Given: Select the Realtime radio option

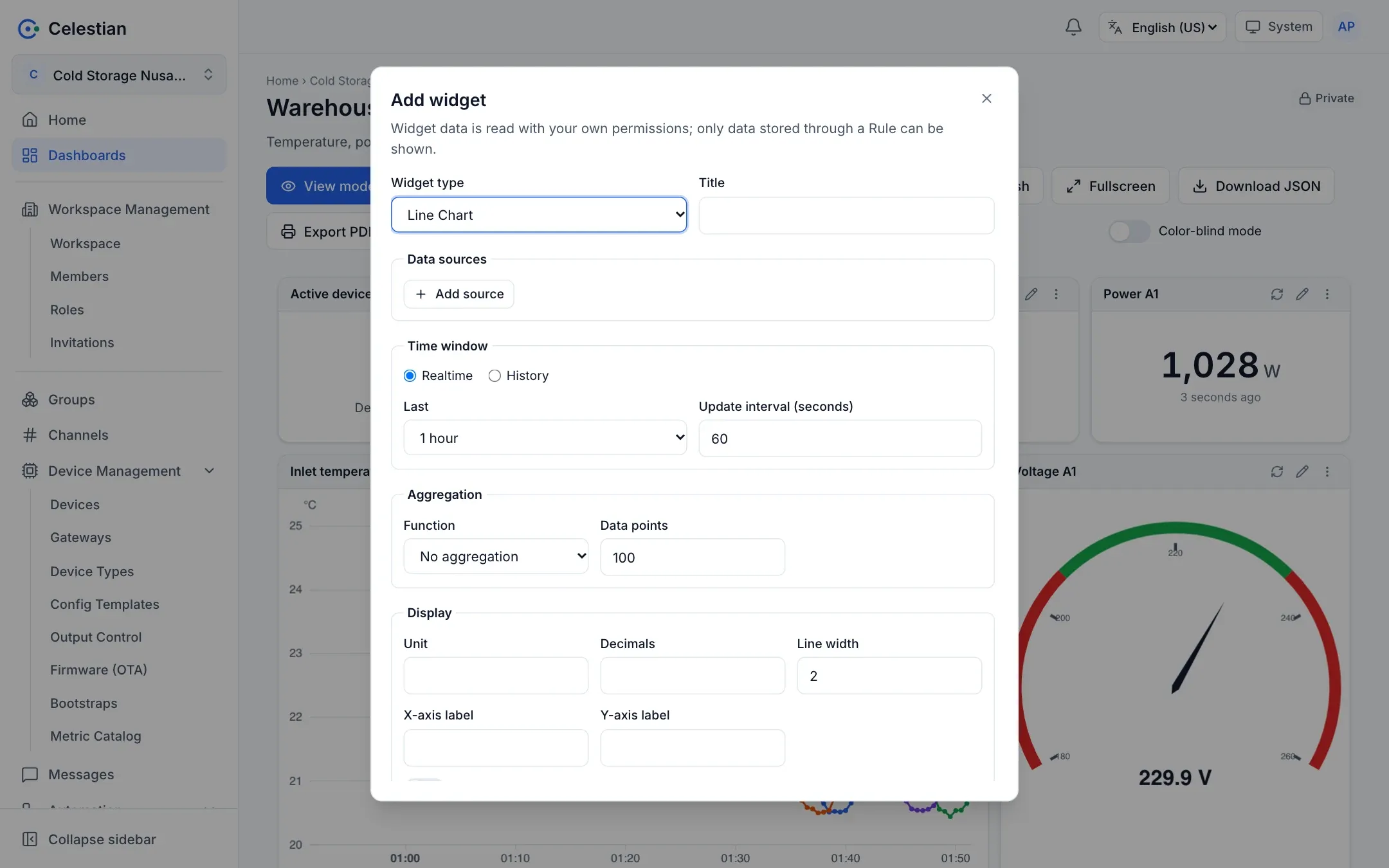Looking at the screenshot, I should 410,375.
